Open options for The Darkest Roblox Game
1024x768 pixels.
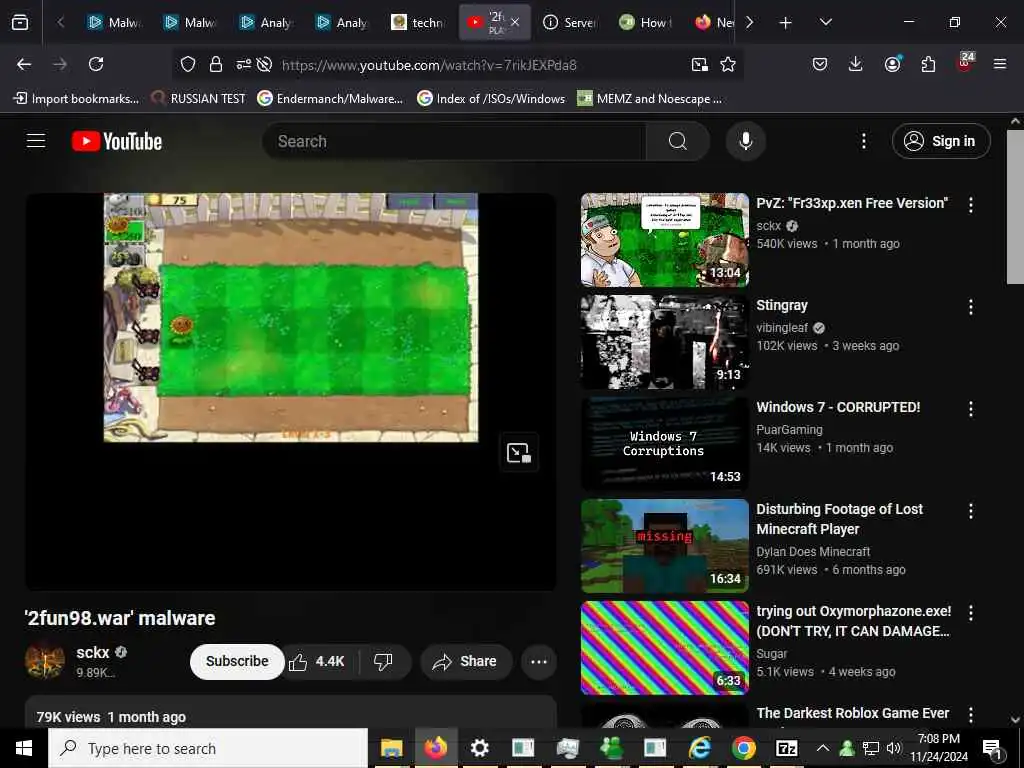coord(970,714)
